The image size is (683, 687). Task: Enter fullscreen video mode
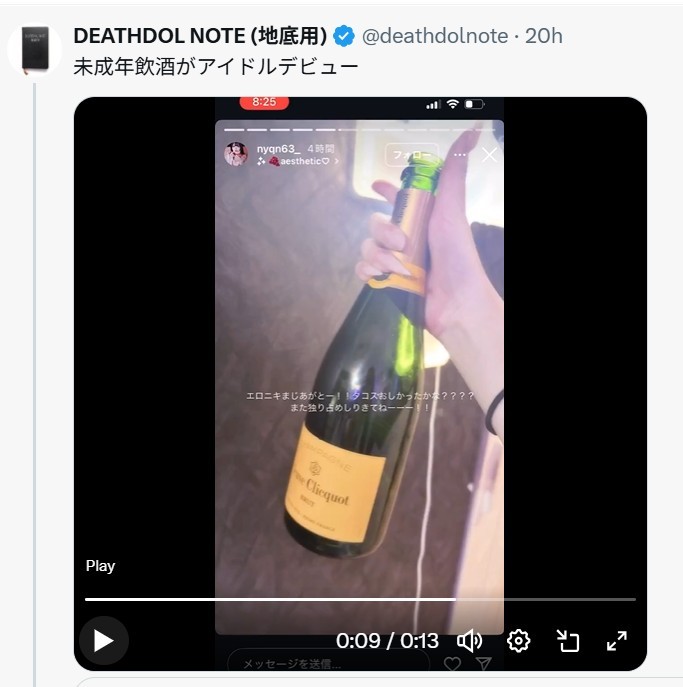pyautogui.click(x=617, y=641)
